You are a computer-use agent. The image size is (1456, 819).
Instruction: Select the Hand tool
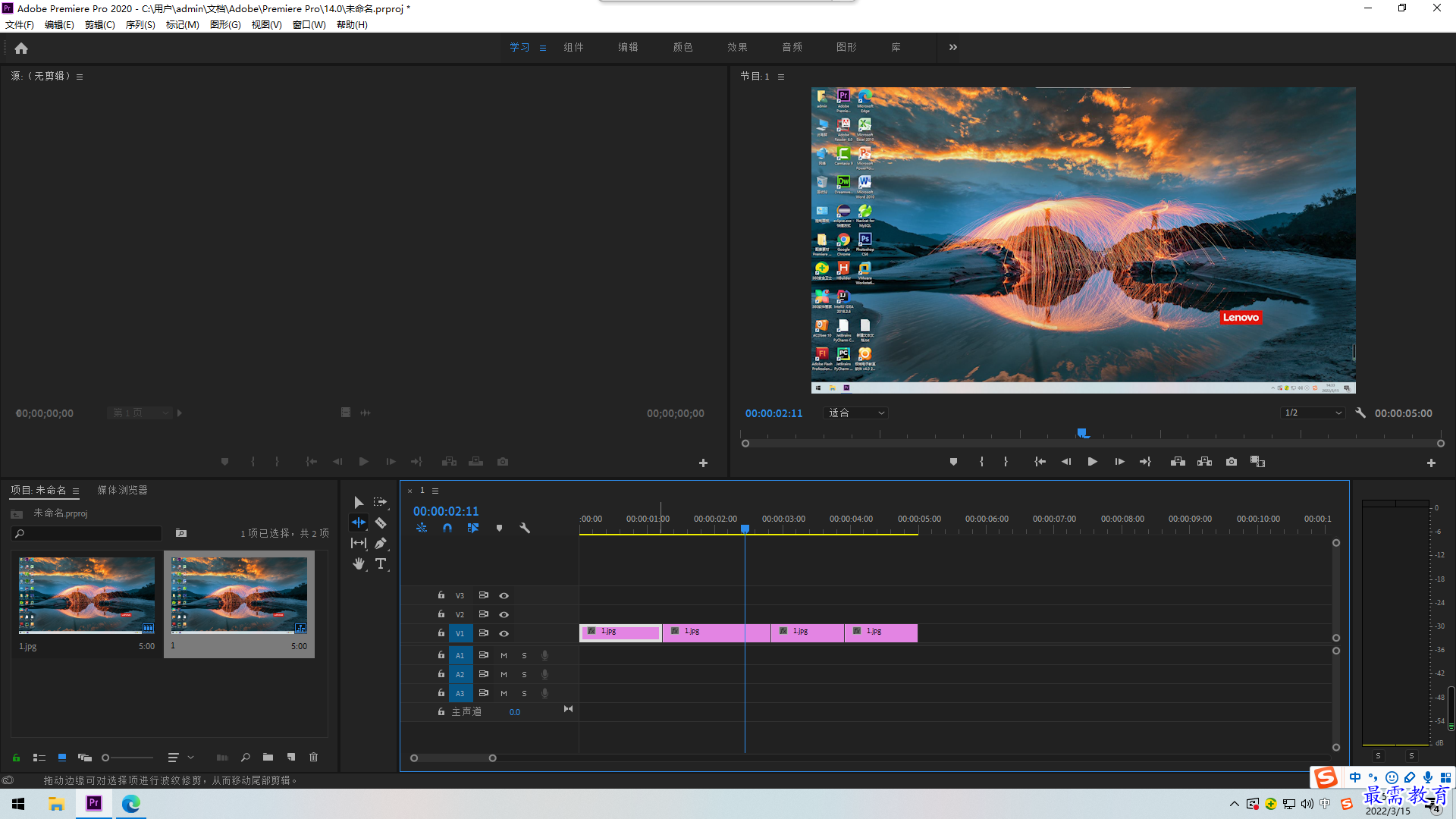pos(359,563)
